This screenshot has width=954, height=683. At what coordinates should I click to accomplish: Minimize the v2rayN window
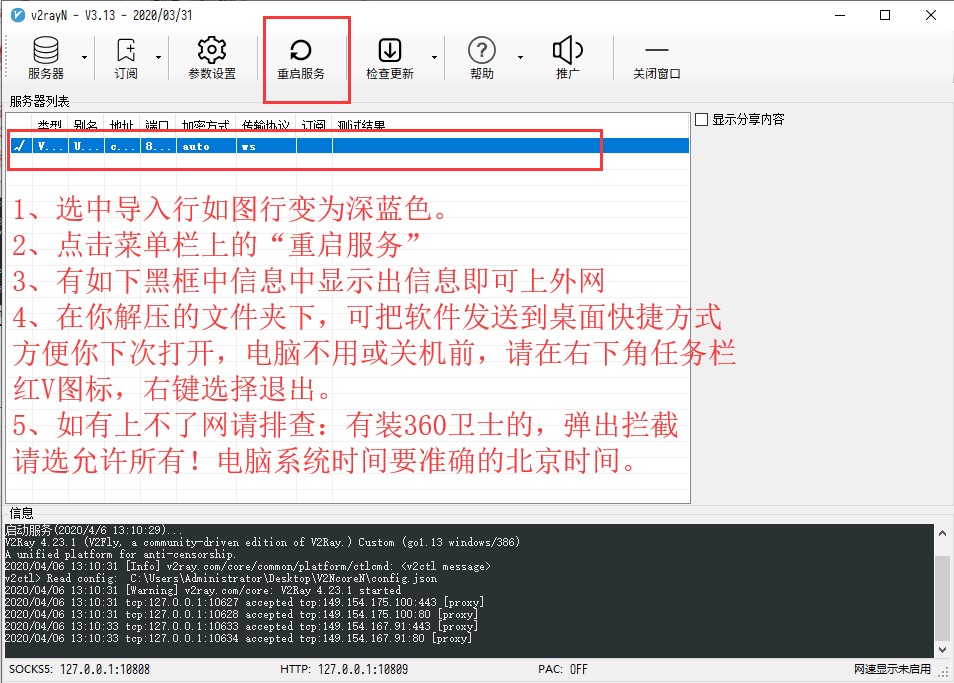840,15
